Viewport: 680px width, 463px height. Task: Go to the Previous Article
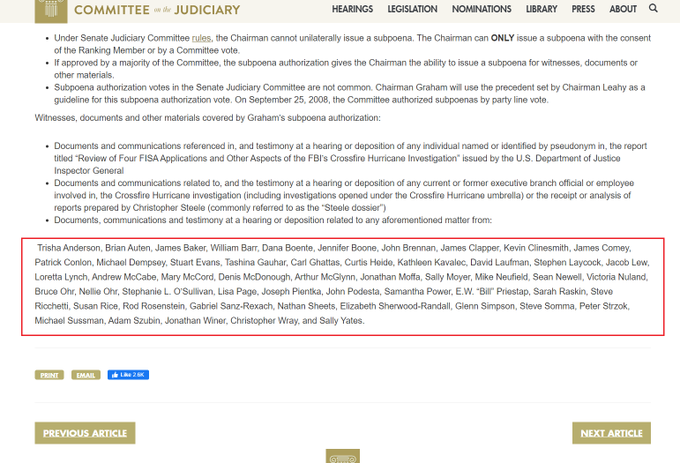[x=85, y=433]
